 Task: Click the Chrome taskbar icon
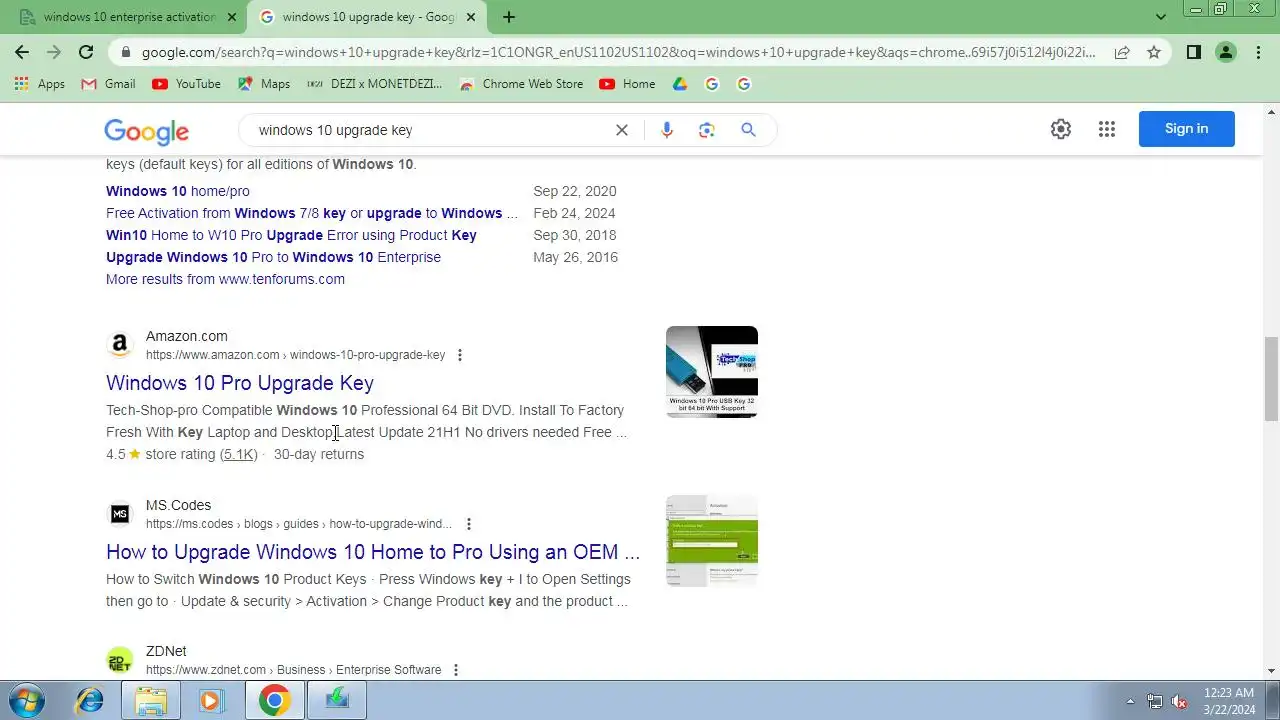point(274,700)
